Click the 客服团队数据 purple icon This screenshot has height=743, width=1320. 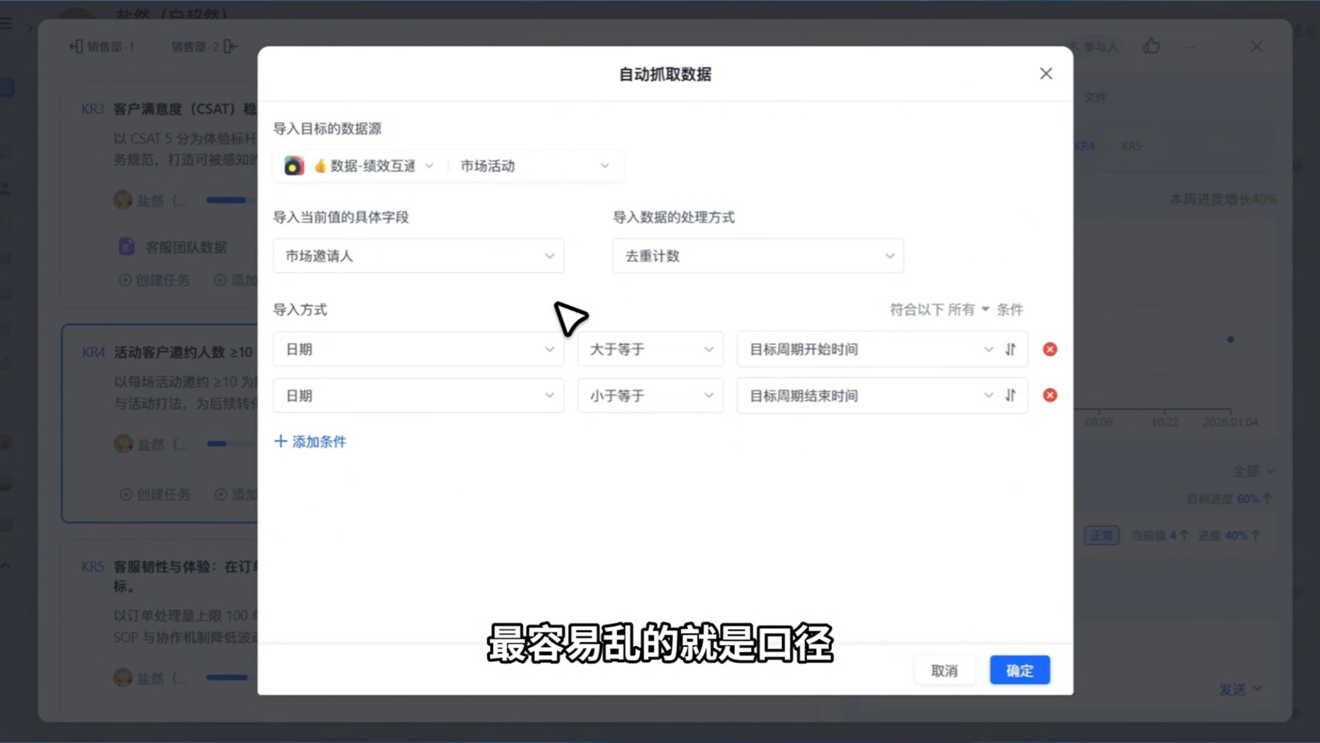[x=127, y=247]
